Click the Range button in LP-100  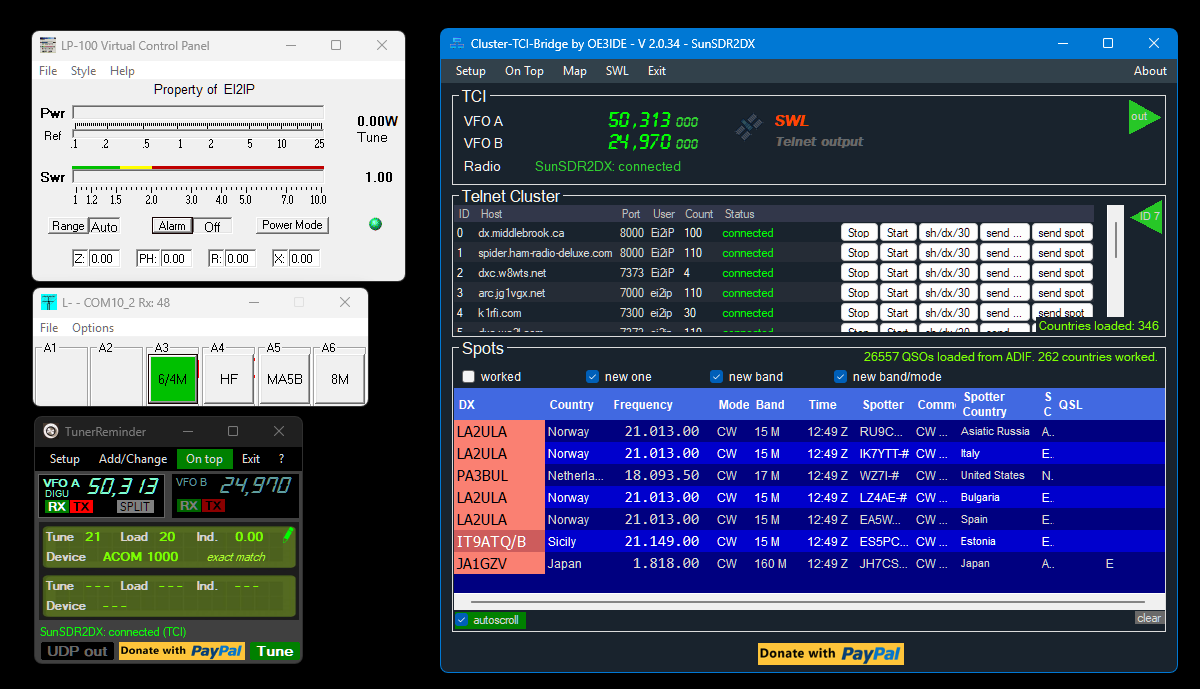coord(68,226)
